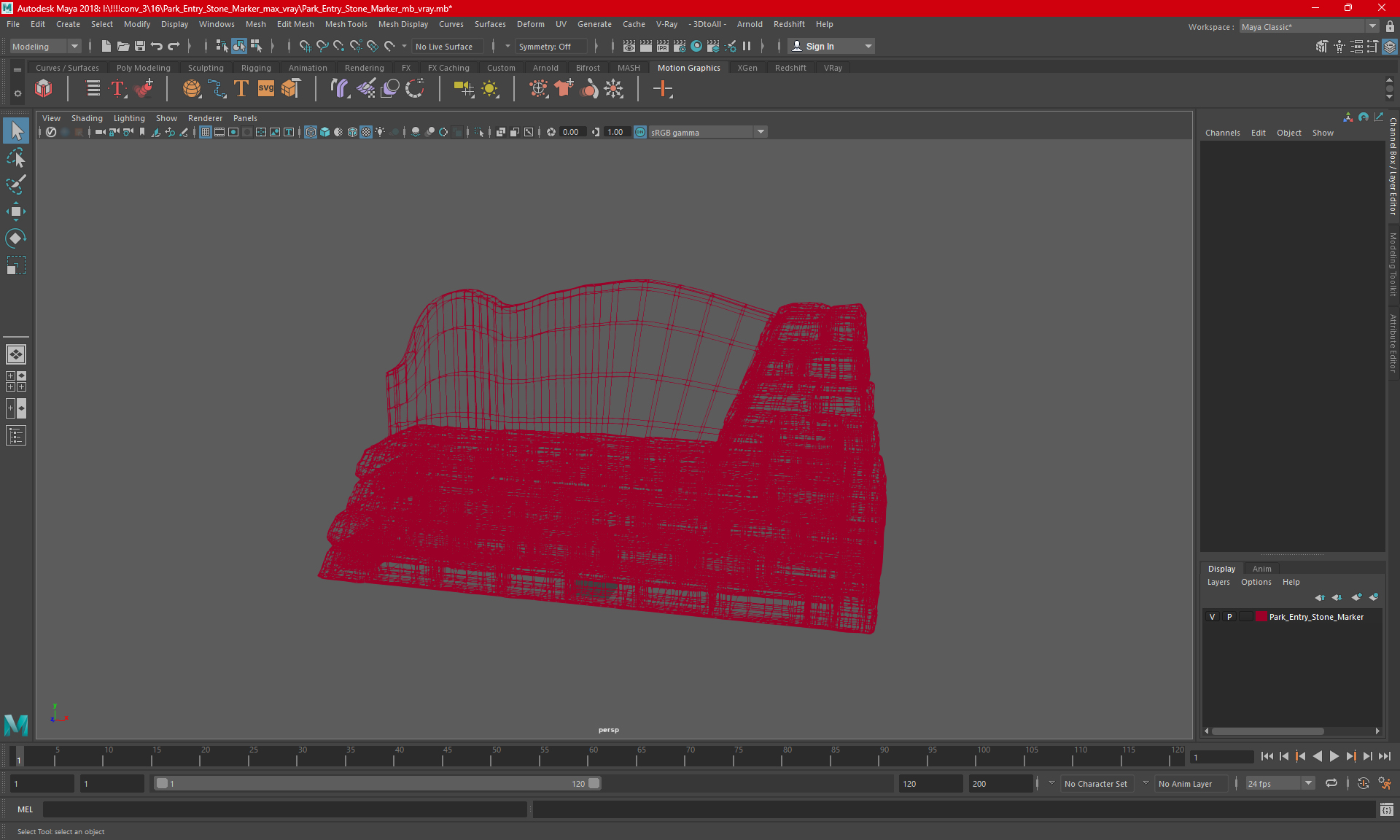The width and height of the screenshot is (1400, 840).
Task: Click the MEL command input field
Action: (284, 809)
